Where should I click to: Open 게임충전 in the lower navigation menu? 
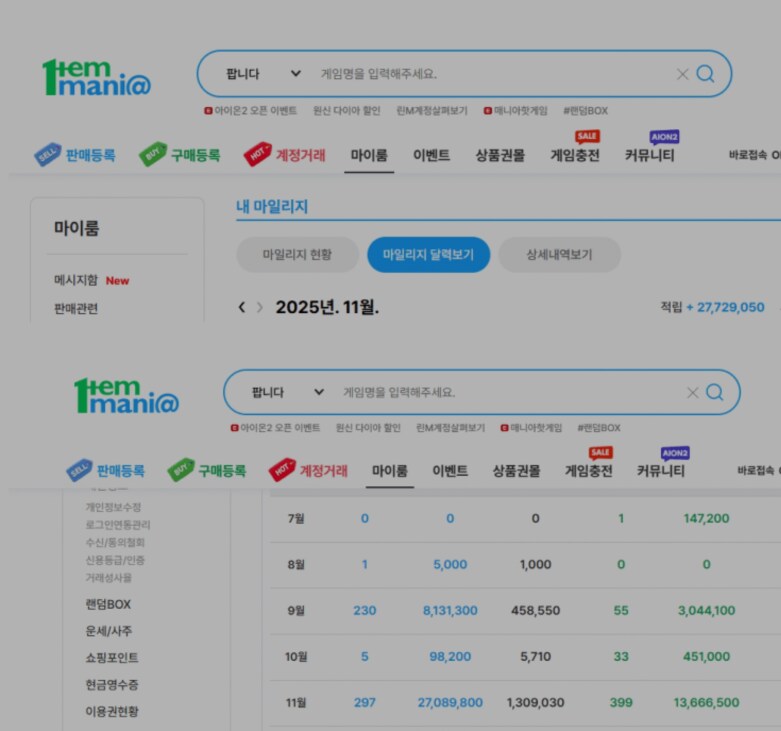tap(588, 471)
